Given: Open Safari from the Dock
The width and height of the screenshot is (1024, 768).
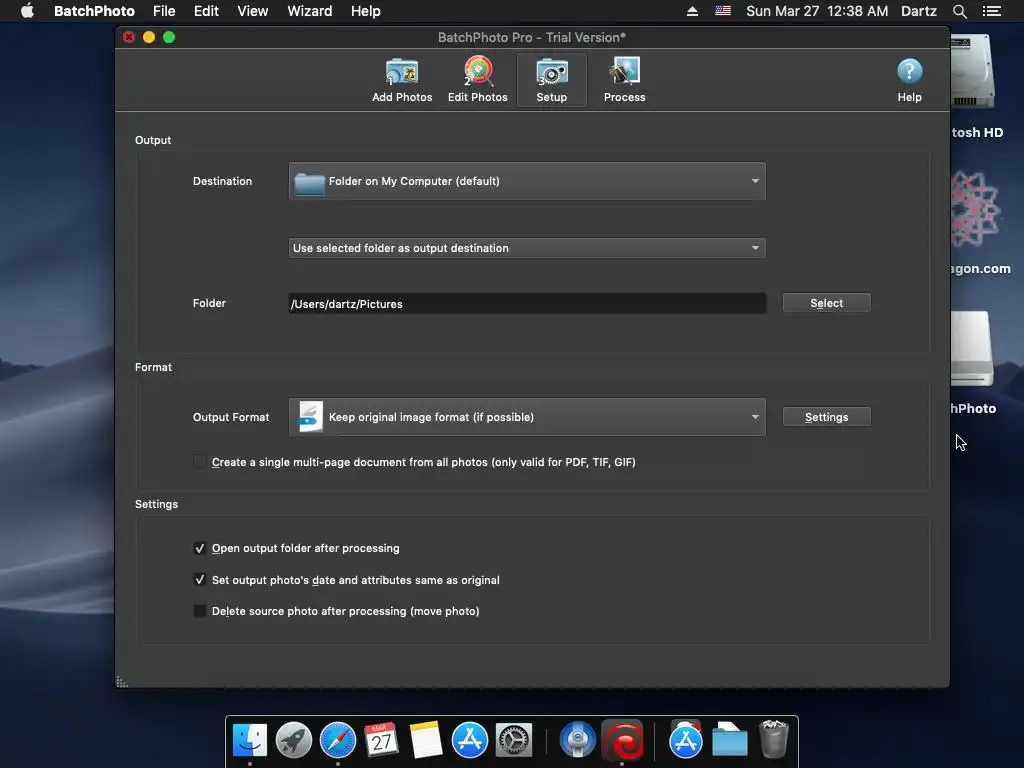Looking at the screenshot, I should pos(338,741).
